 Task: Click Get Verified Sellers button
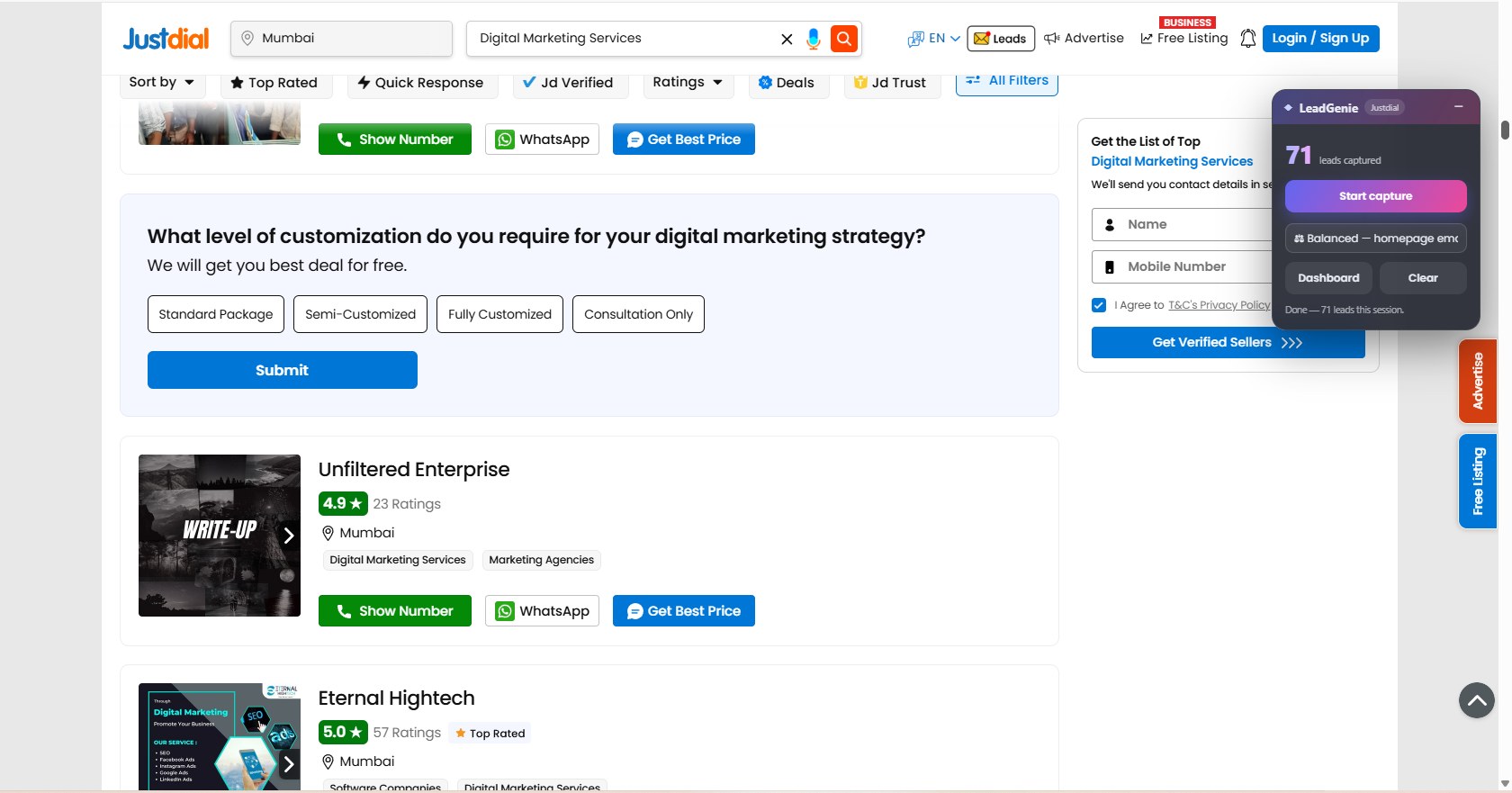[1228, 343]
